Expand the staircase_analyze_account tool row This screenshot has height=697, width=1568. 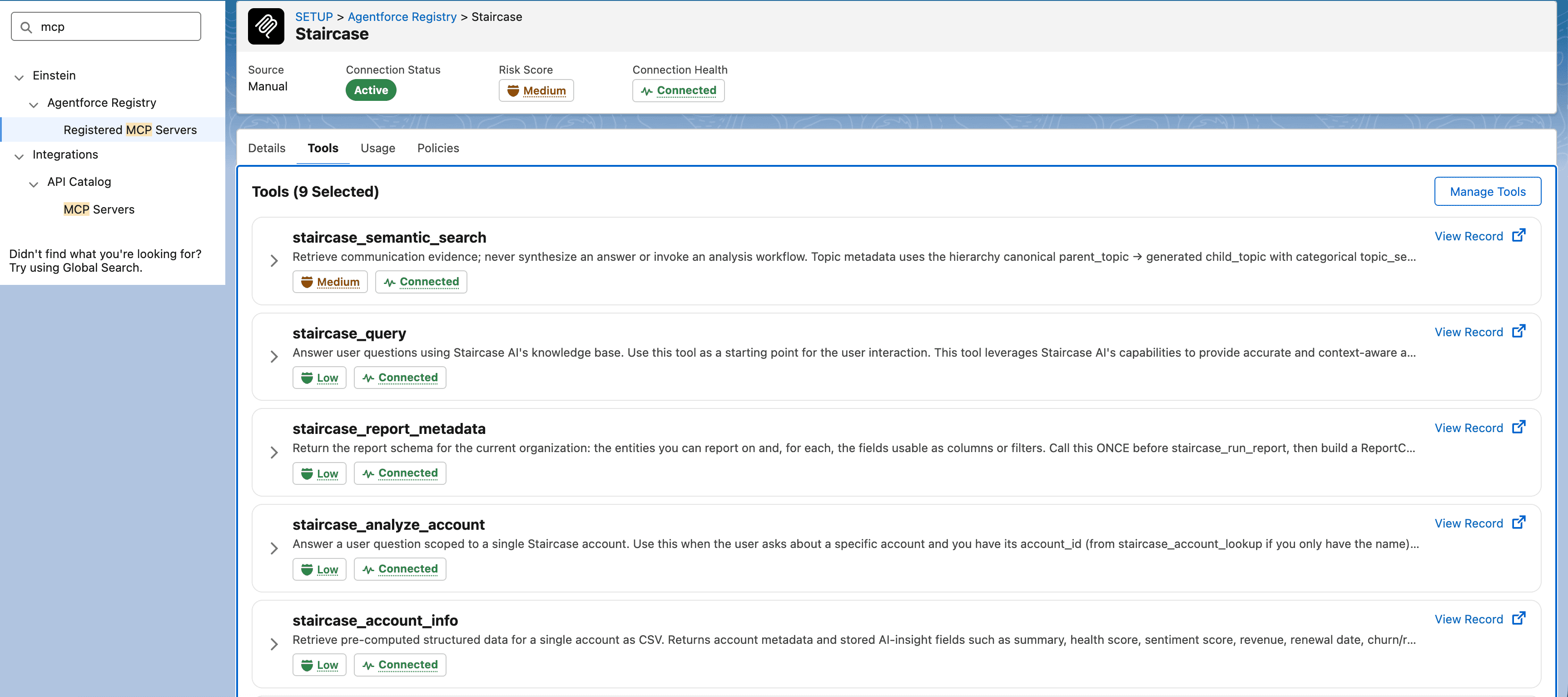tap(274, 548)
